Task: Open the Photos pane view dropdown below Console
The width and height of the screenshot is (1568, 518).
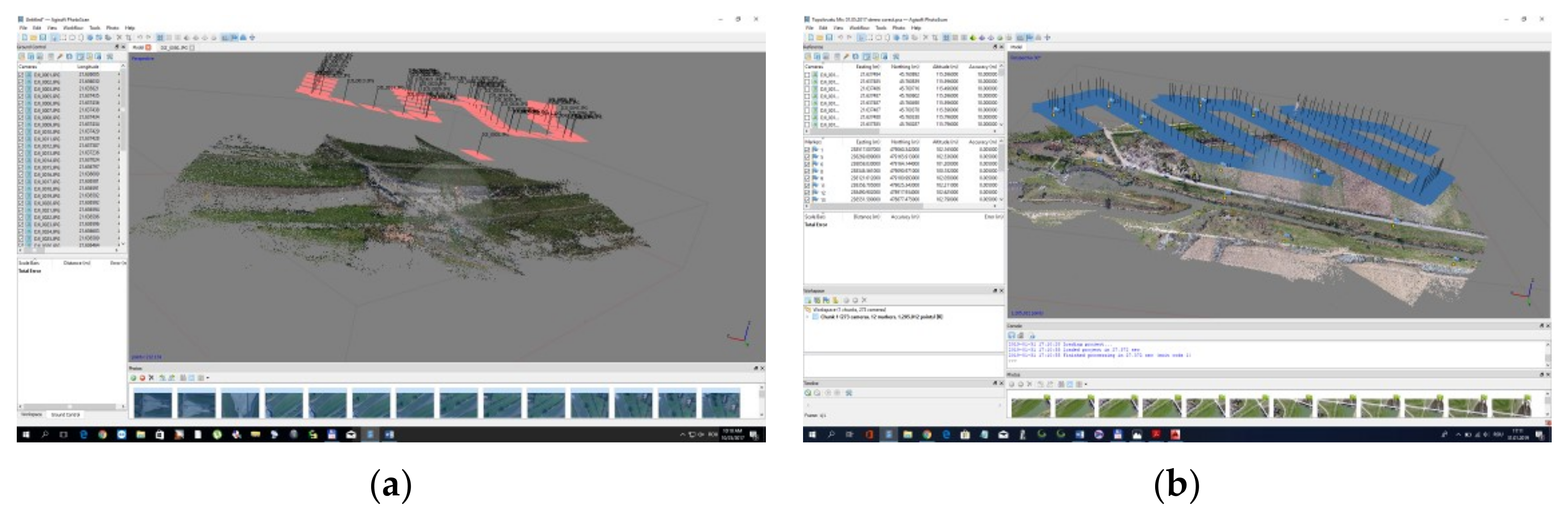Action: [1086, 384]
